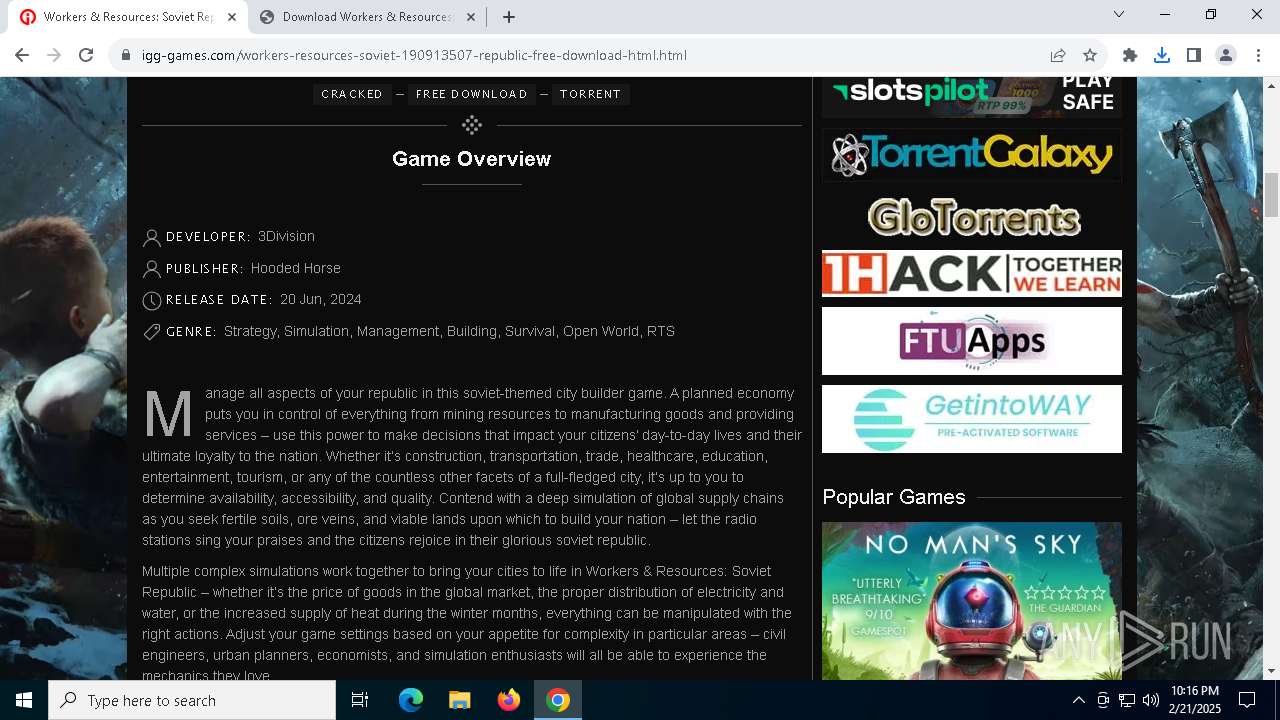Viewport: 1280px width, 720px height.
Task: Switch to Workers & Resources: Soviet Republic tab
Action: click(128, 17)
